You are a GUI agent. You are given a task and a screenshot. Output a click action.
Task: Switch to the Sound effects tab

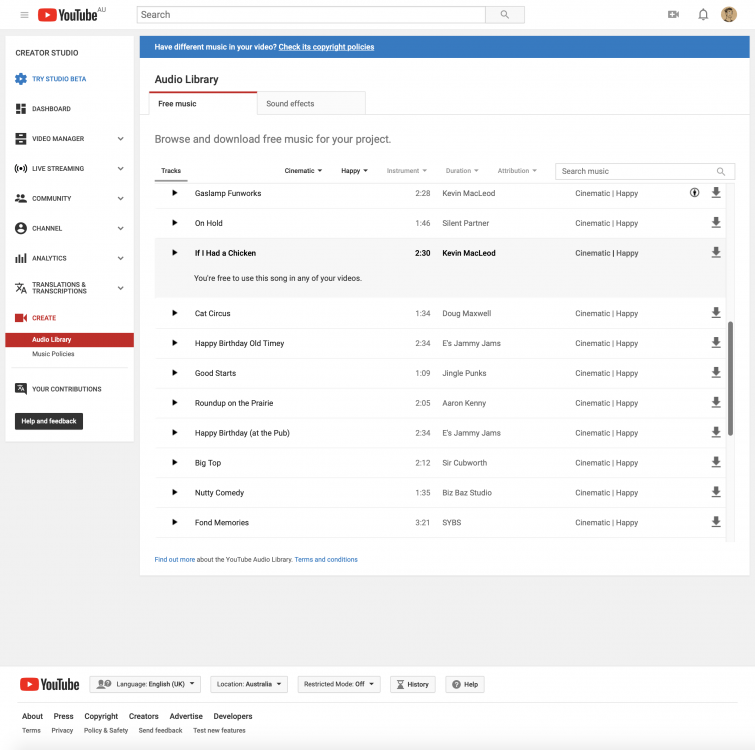pyautogui.click(x=311, y=103)
